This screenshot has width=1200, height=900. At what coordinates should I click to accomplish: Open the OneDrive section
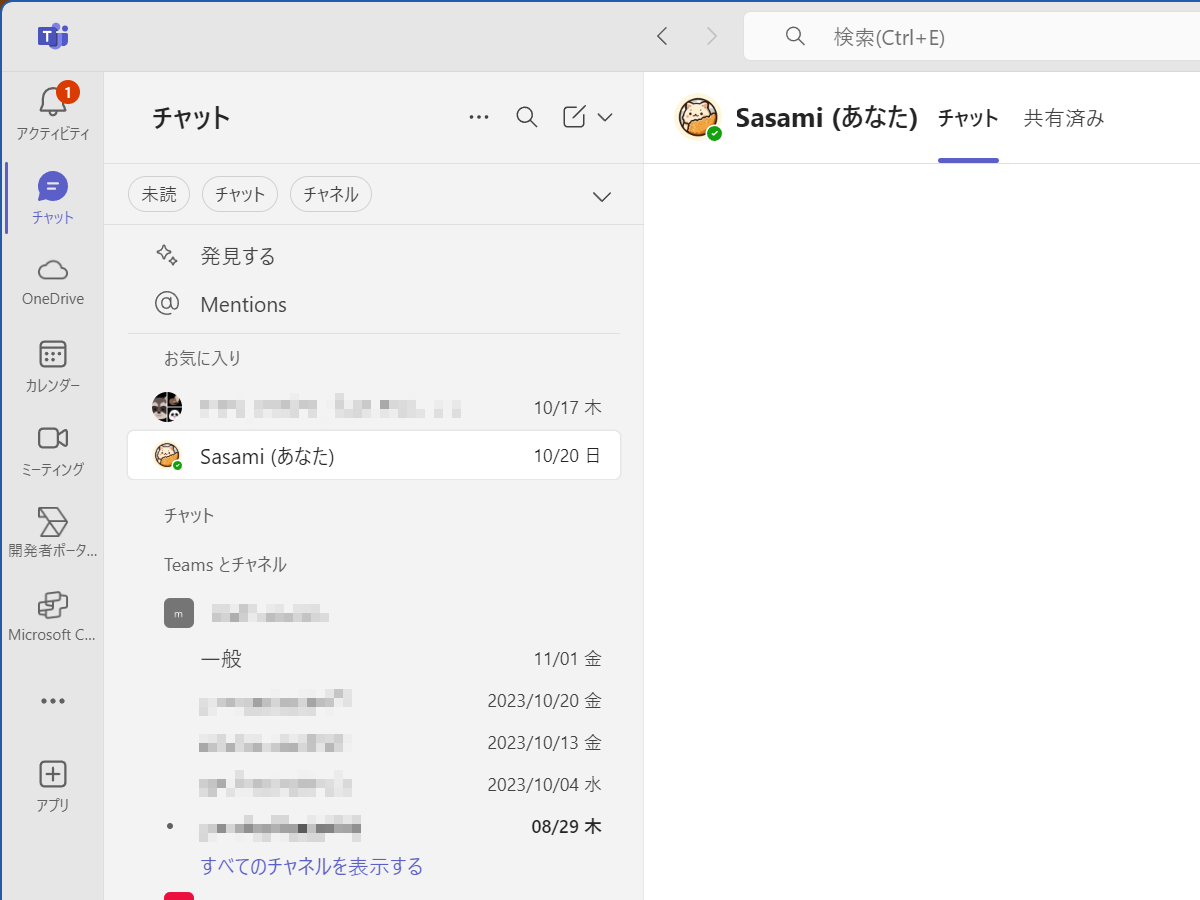pos(52,281)
